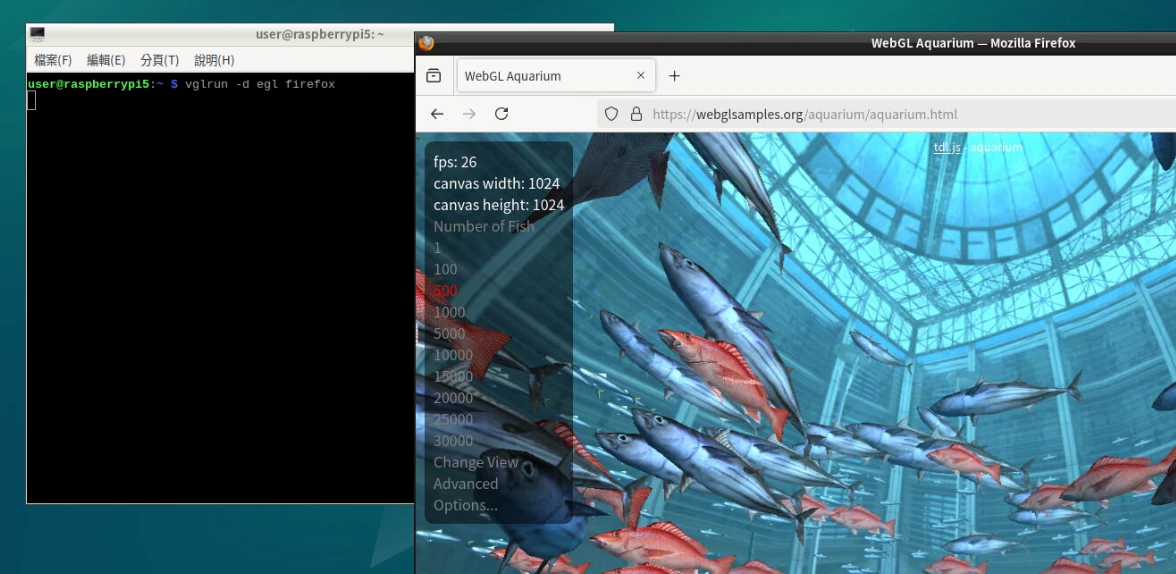This screenshot has width=1176, height=574.
Task: Select 1 fish in Number of Fish
Action: pos(437,248)
